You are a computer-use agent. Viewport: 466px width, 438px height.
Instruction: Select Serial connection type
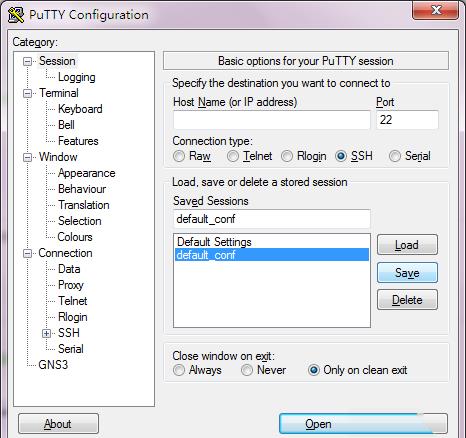(x=395, y=156)
